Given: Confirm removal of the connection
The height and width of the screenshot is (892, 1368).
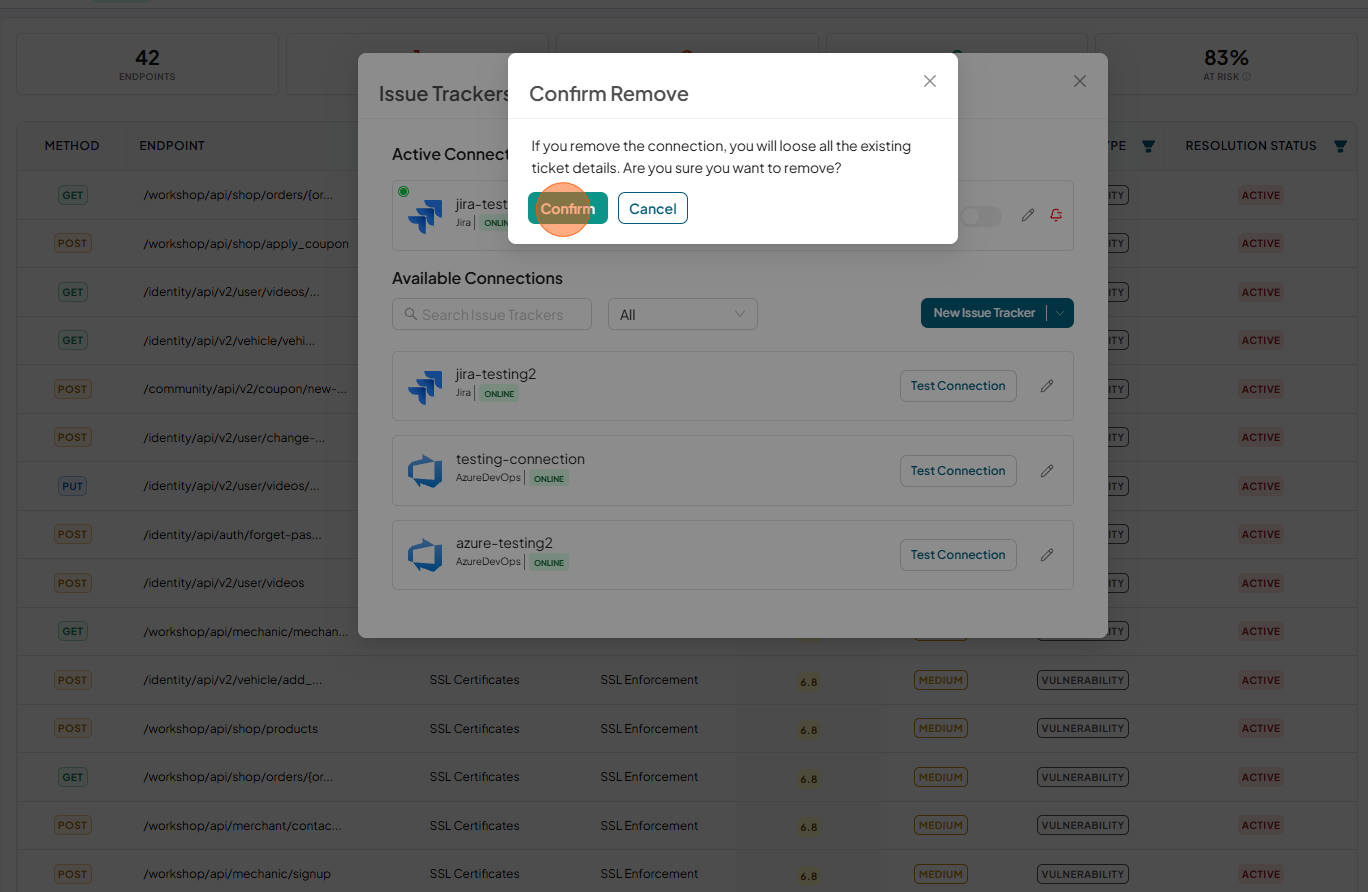Looking at the screenshot, I should (567, 208).
